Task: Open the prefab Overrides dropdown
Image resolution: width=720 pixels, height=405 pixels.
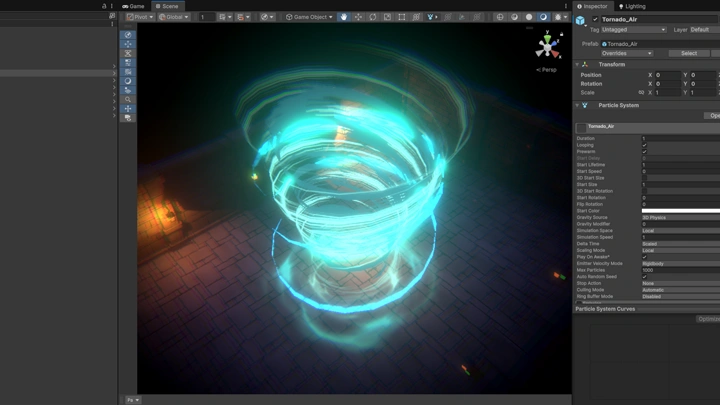Action: (627, 53)
